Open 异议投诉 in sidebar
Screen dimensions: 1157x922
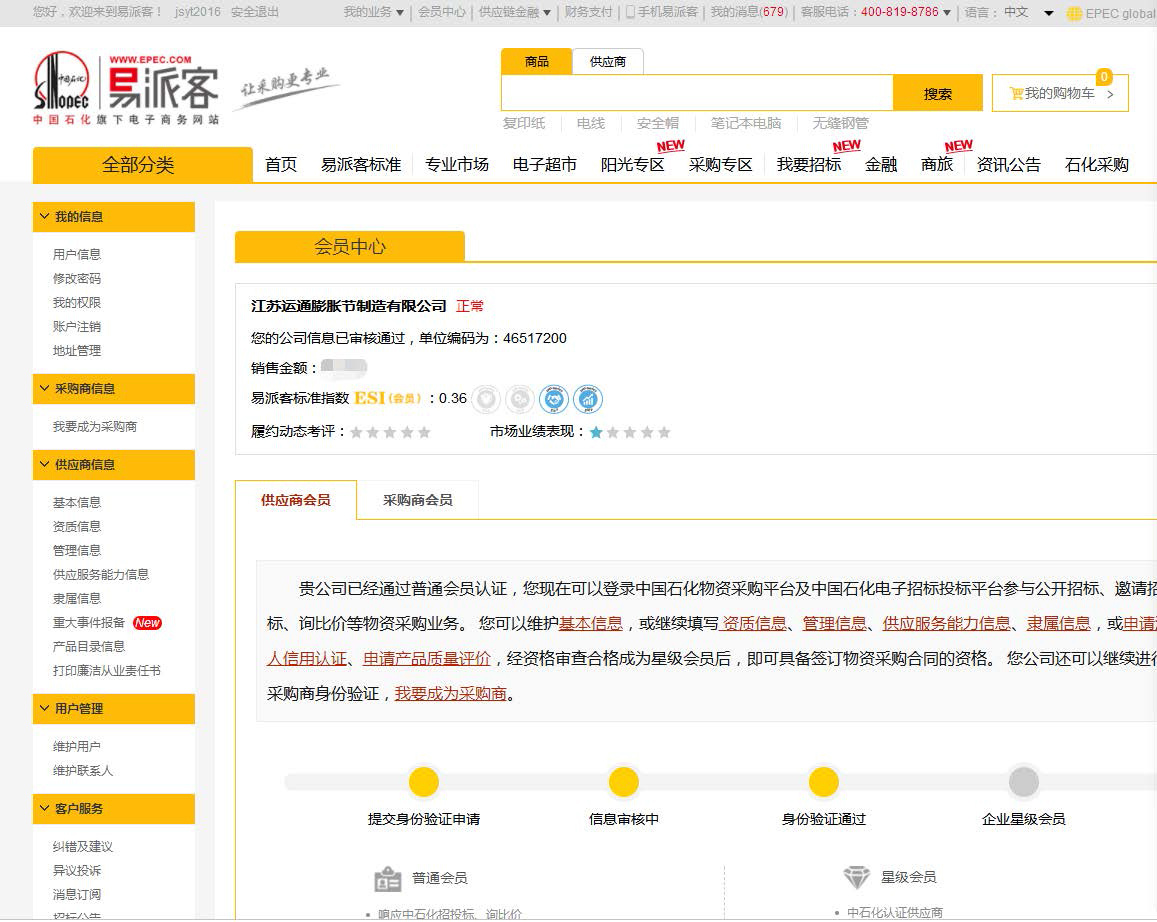pyautogui.click(x=77, y=871)
